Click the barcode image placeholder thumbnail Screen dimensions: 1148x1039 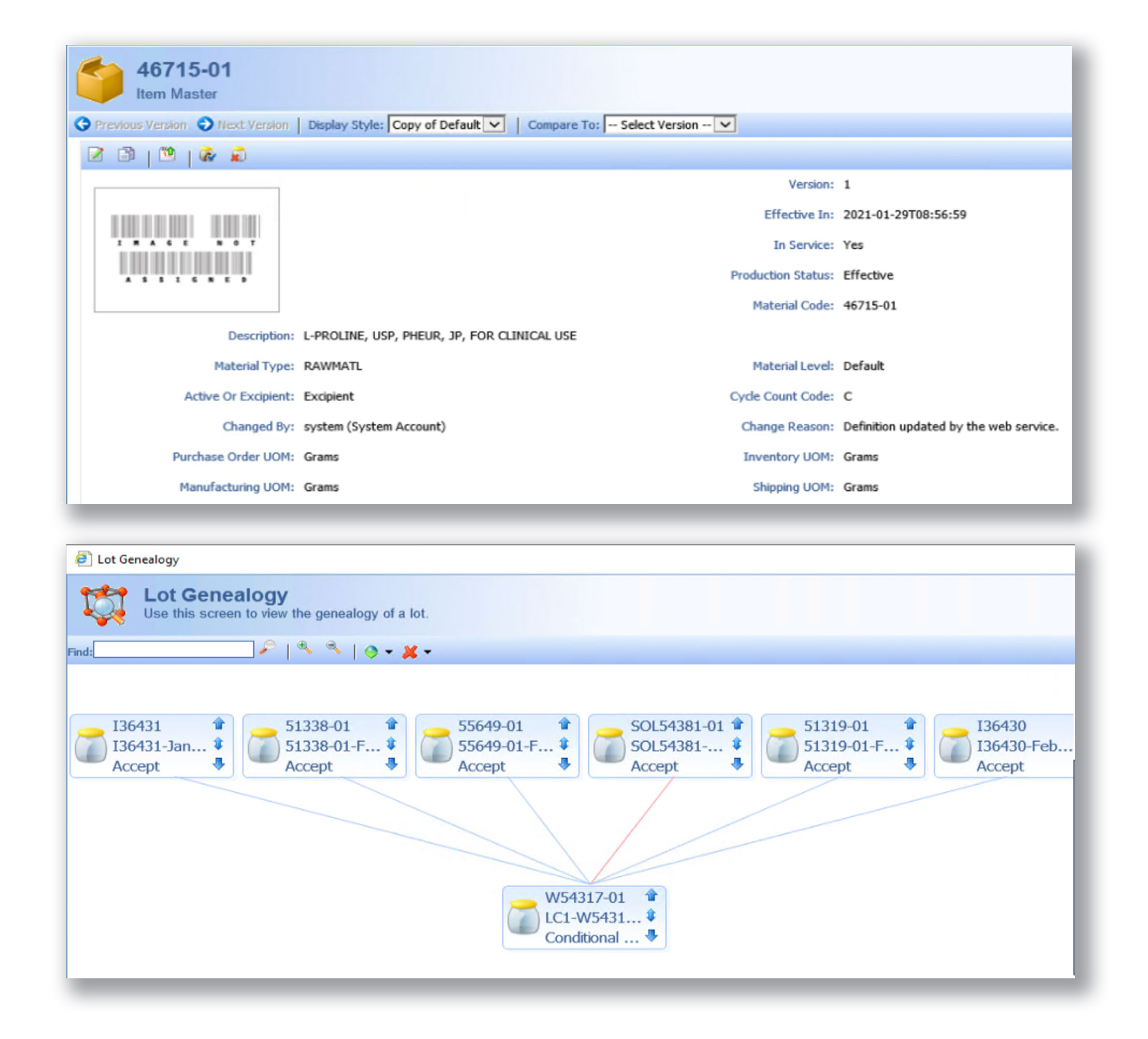tap(186, 249)
